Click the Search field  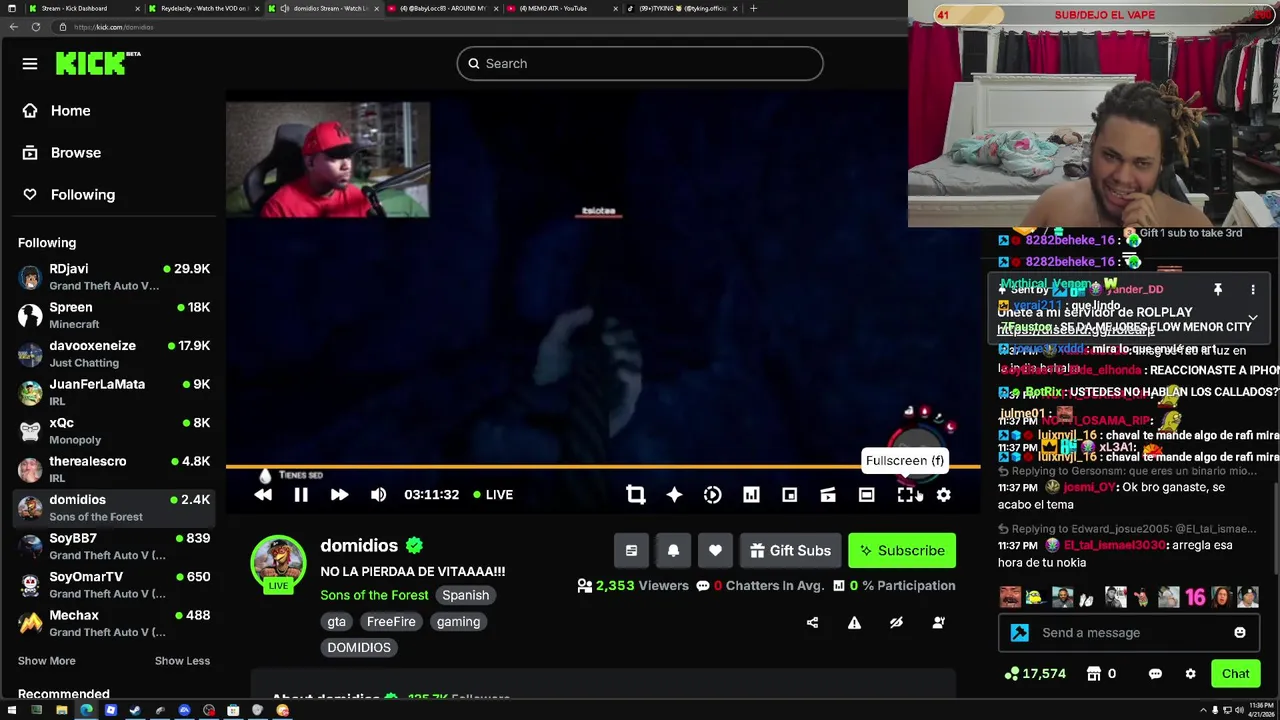[640, 64]
